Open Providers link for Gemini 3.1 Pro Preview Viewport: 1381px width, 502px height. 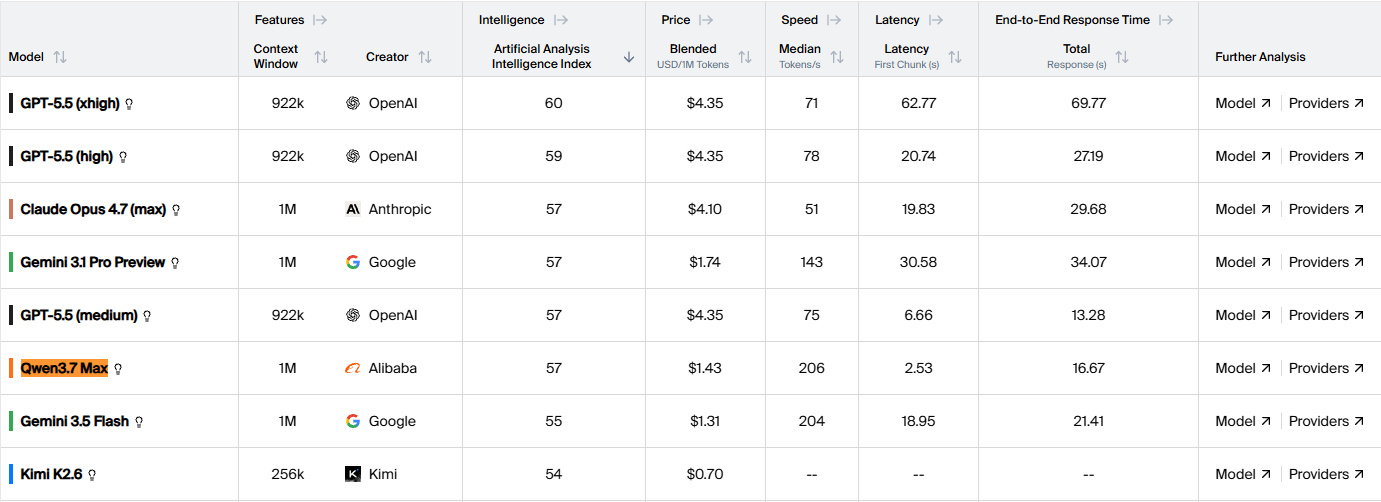[x=1326, y=262]
